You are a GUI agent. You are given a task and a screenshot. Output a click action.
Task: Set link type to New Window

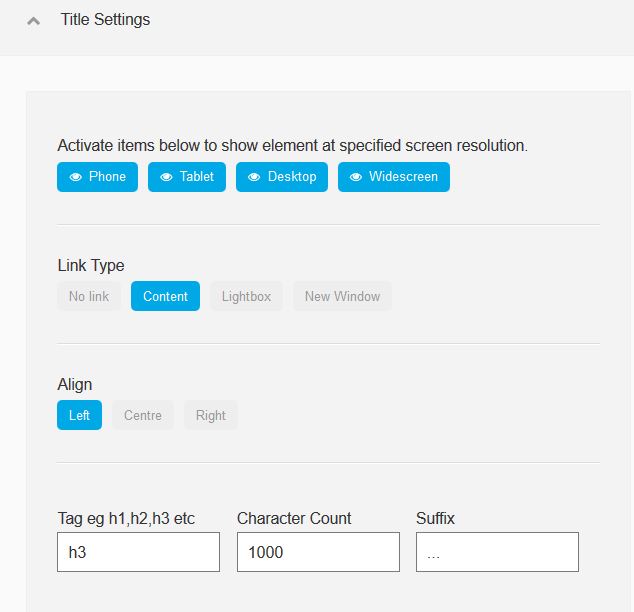pyautogui.click(x=342, y=296)
